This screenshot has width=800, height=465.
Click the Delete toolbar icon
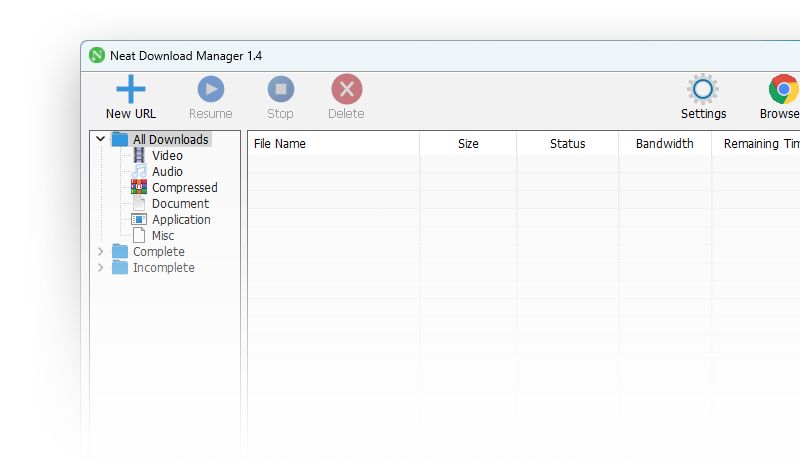(x=346, y=90)
